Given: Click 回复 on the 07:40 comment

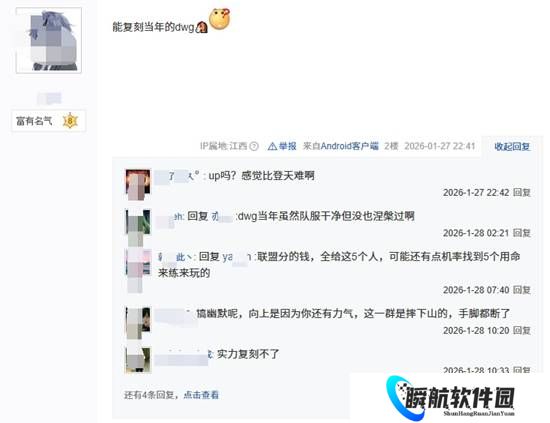Looking at the screenshot, I should click(522, 290).
